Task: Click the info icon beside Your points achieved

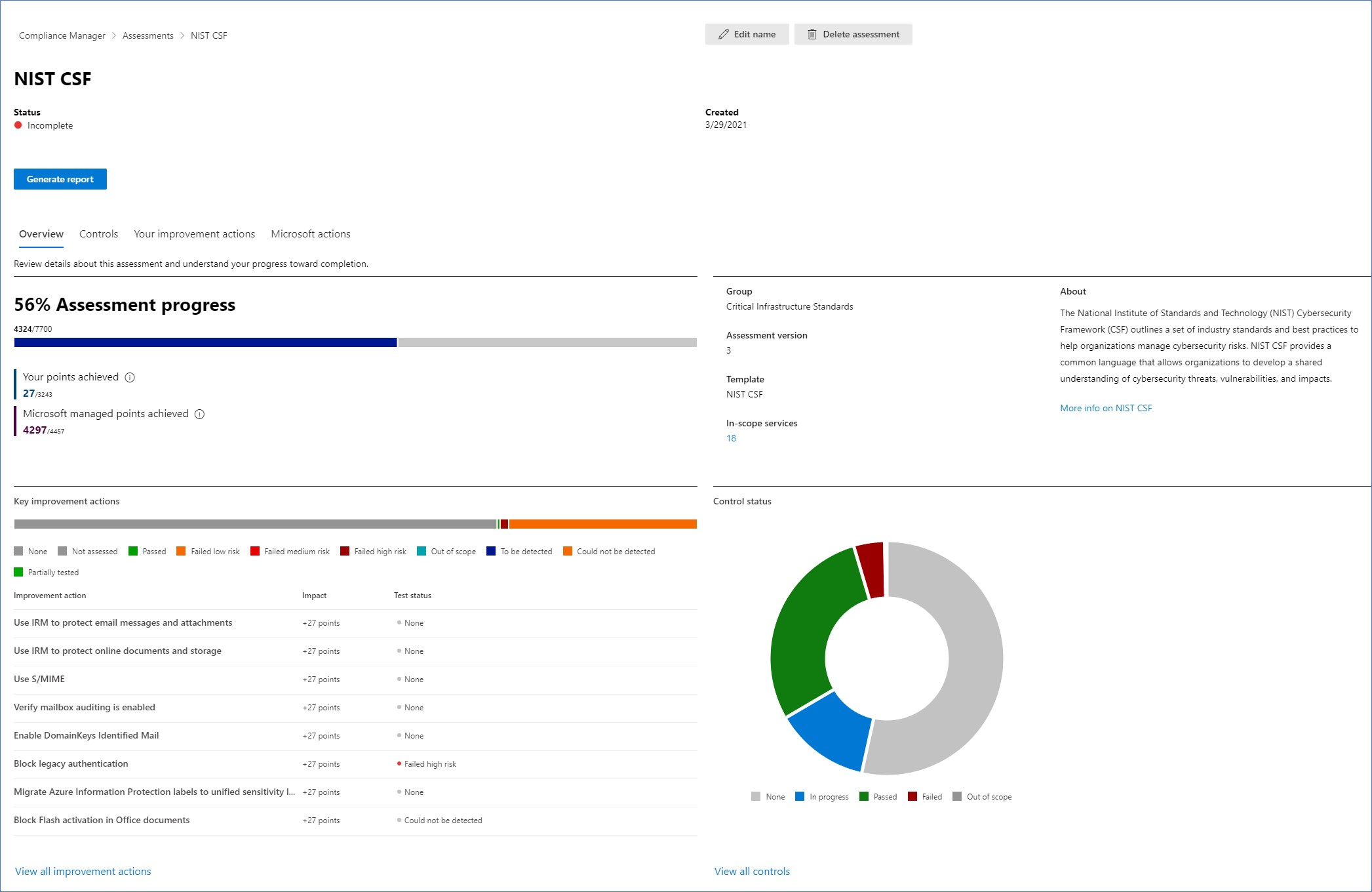Action: [129, 377]
